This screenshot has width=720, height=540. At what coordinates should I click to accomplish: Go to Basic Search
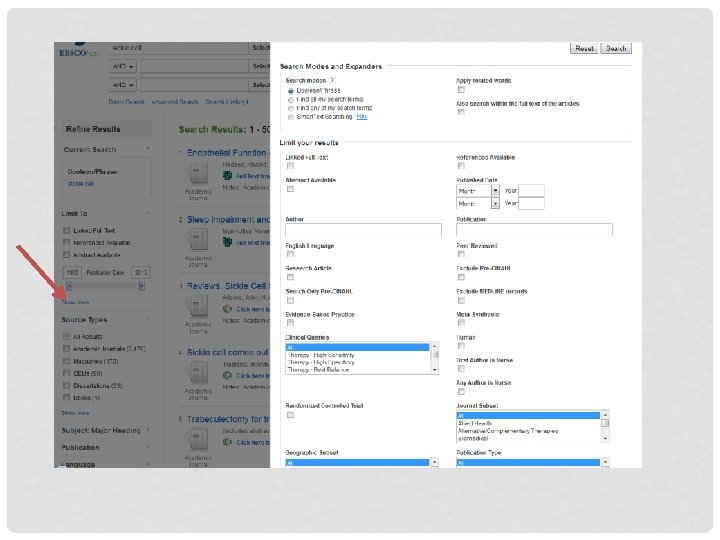[126, 102]
